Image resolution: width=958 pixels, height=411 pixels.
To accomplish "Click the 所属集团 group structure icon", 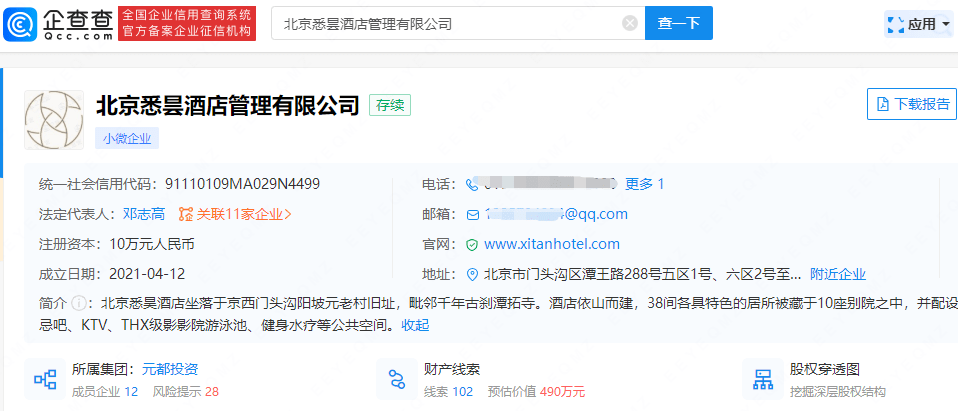I will pyautogui.click(x=45, y=379).
